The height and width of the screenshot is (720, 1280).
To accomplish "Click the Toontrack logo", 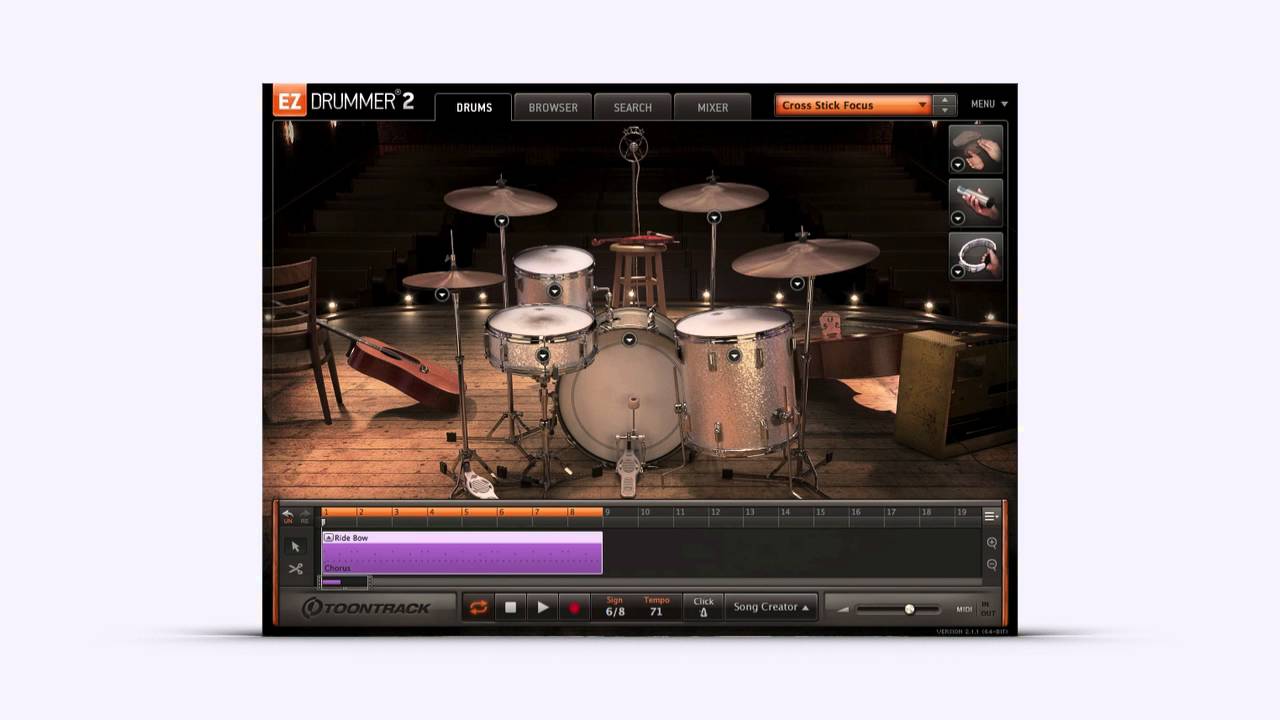I will (366, 608).
